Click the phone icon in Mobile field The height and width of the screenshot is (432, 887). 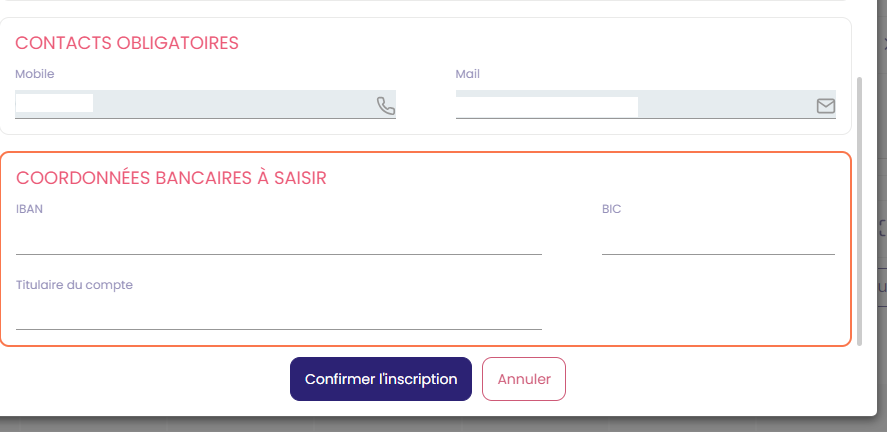tap(386, 106)
